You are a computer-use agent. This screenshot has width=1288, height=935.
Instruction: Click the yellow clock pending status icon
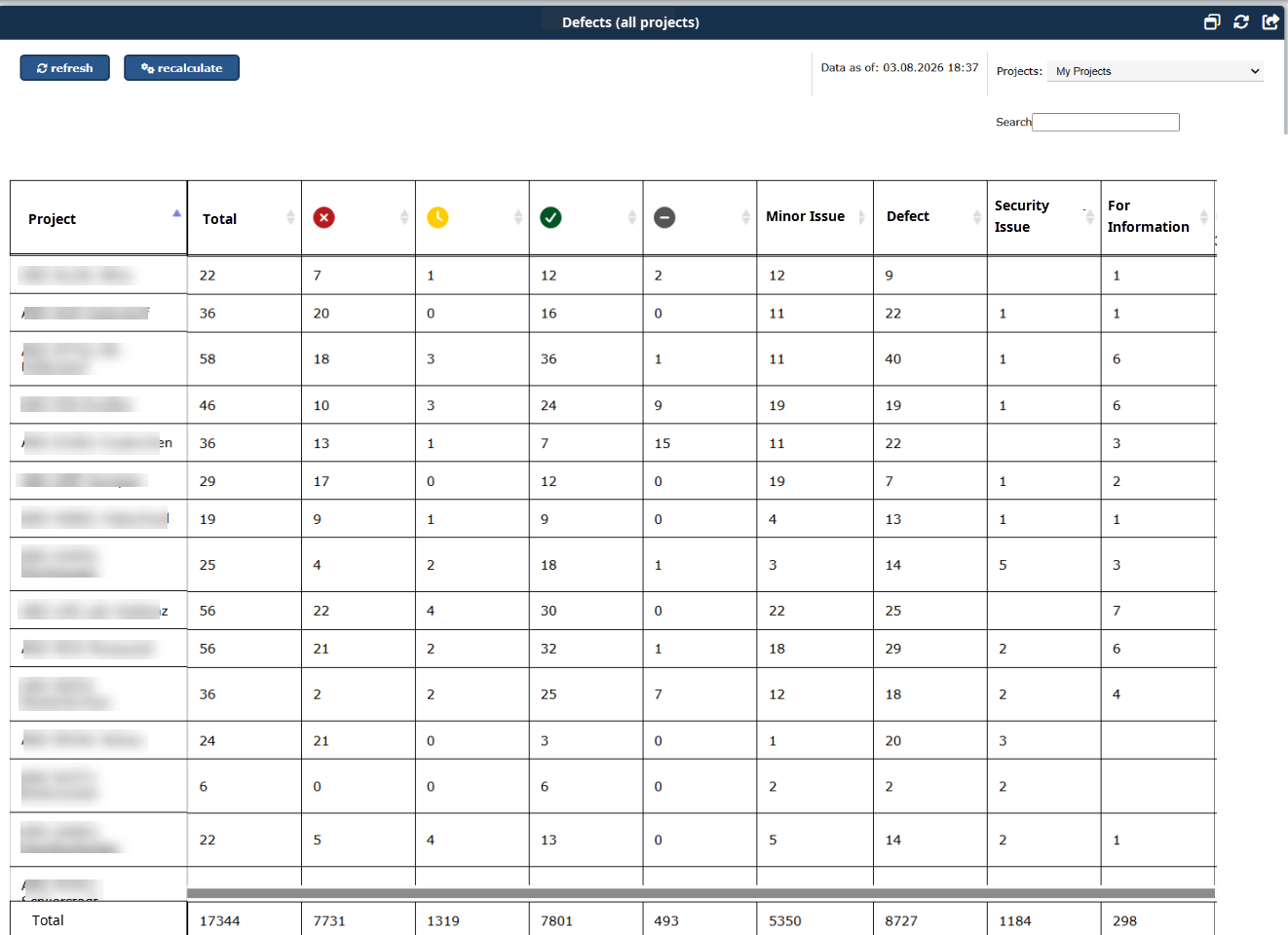click(437, 217)
